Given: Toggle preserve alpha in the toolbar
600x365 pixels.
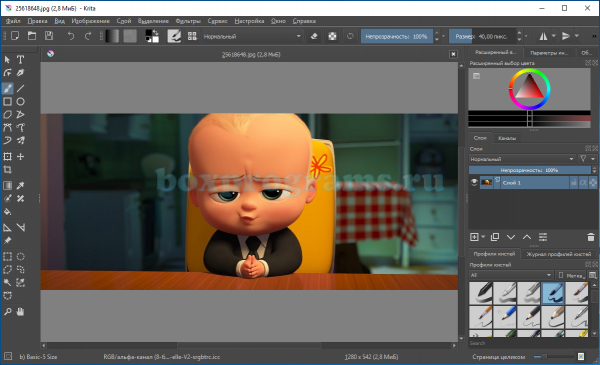Looking at the screenshot, I should [332, 36].
